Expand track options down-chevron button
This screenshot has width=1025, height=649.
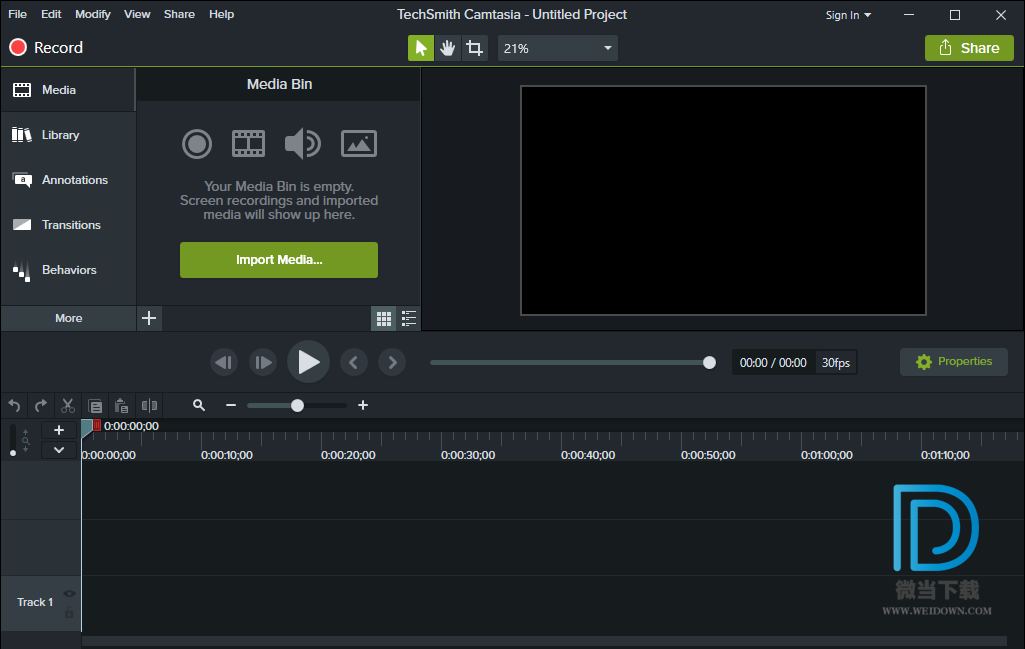pos(59,450)
